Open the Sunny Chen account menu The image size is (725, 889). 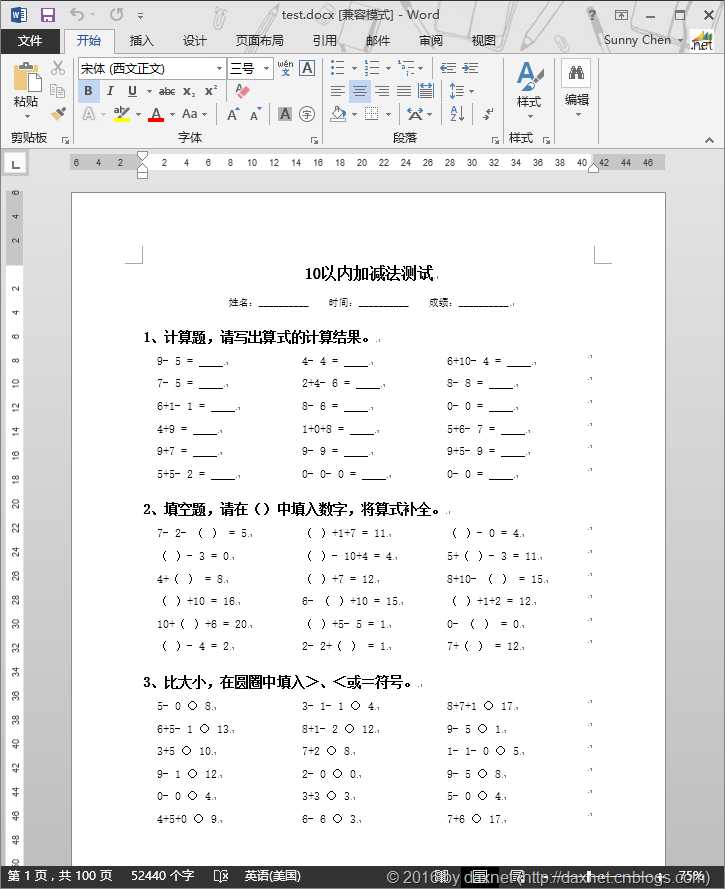[643, 40]
